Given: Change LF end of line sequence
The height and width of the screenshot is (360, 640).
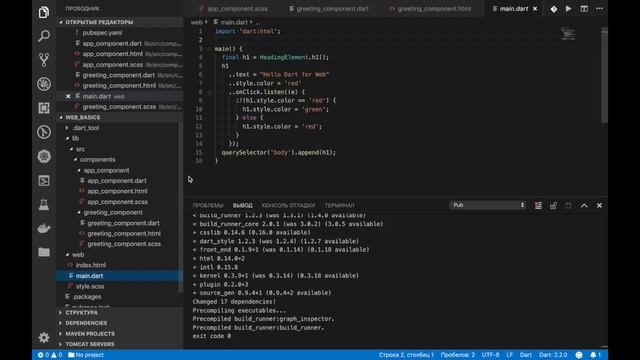Looking at the screenshot, I should pos(509,355).
